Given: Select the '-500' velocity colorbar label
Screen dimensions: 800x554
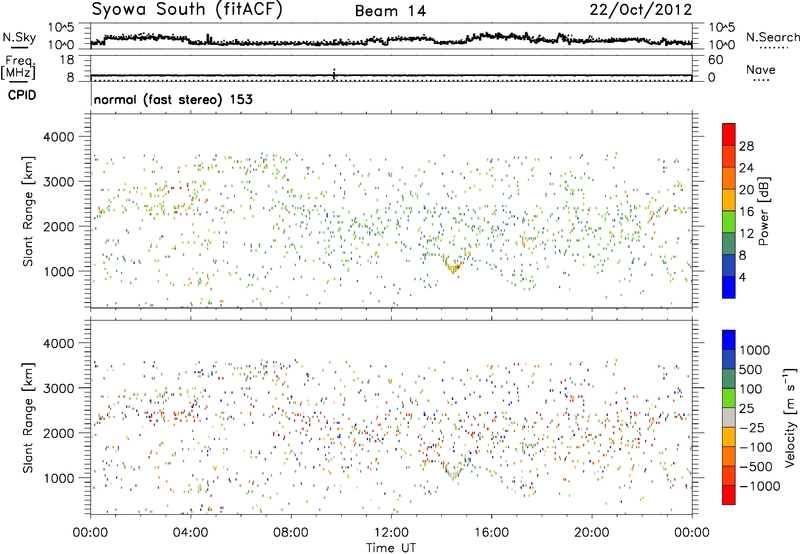Looking at the screenshot, I should [x=756, y=466].
